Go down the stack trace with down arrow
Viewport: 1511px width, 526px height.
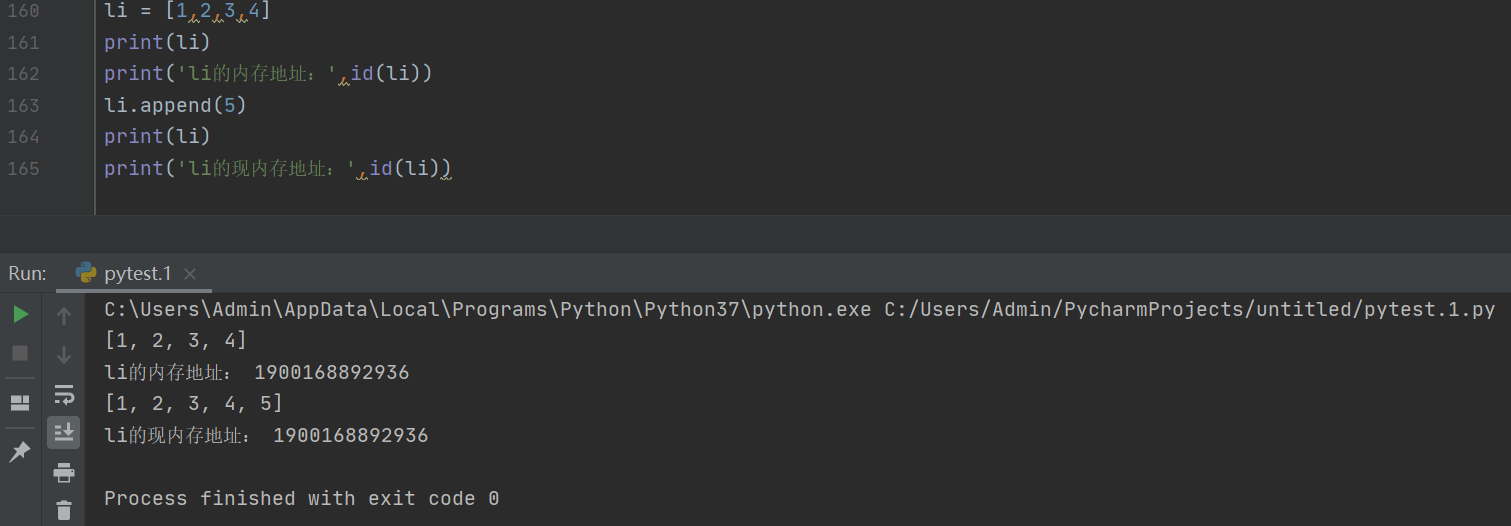click(x=64, y=354)
